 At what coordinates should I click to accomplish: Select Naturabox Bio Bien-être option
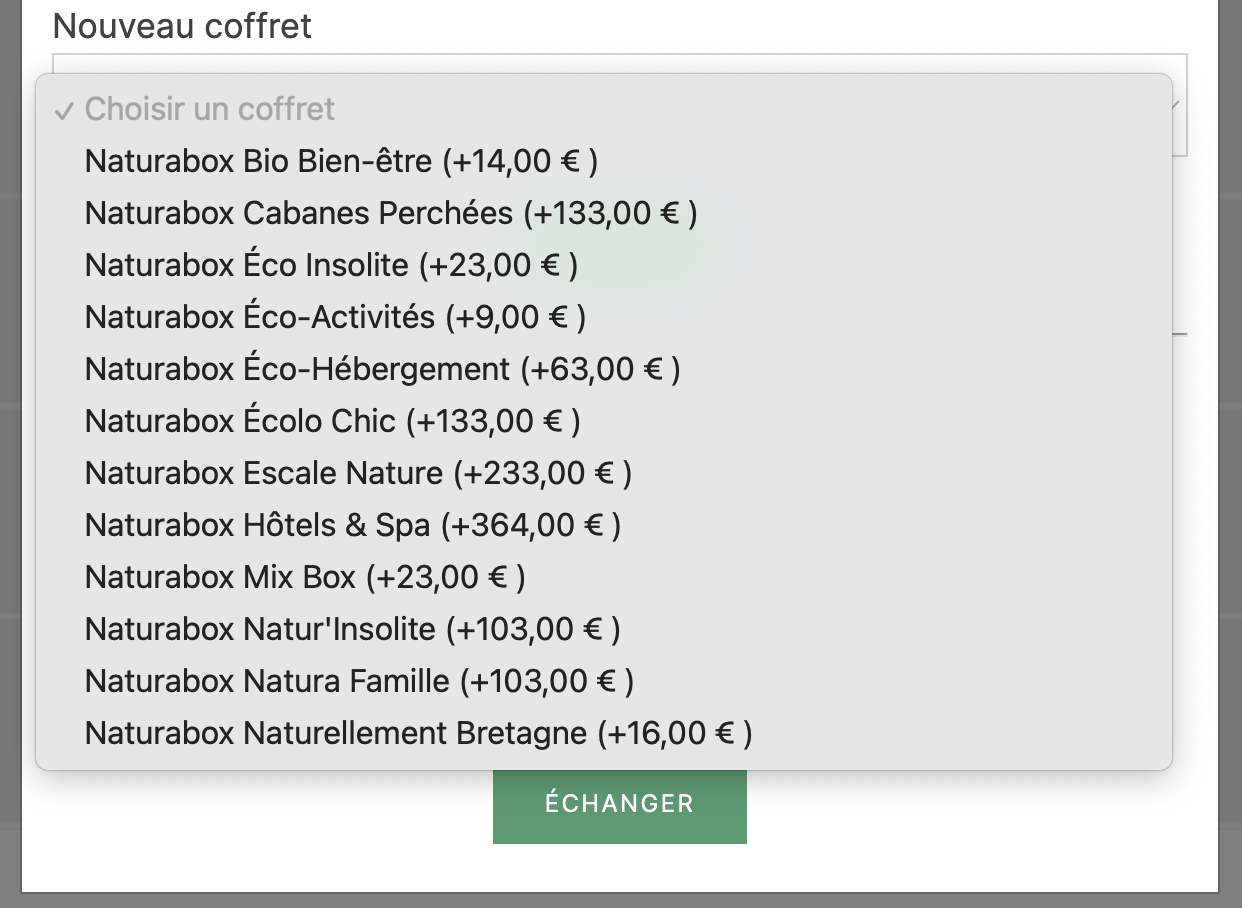point(341,161)
